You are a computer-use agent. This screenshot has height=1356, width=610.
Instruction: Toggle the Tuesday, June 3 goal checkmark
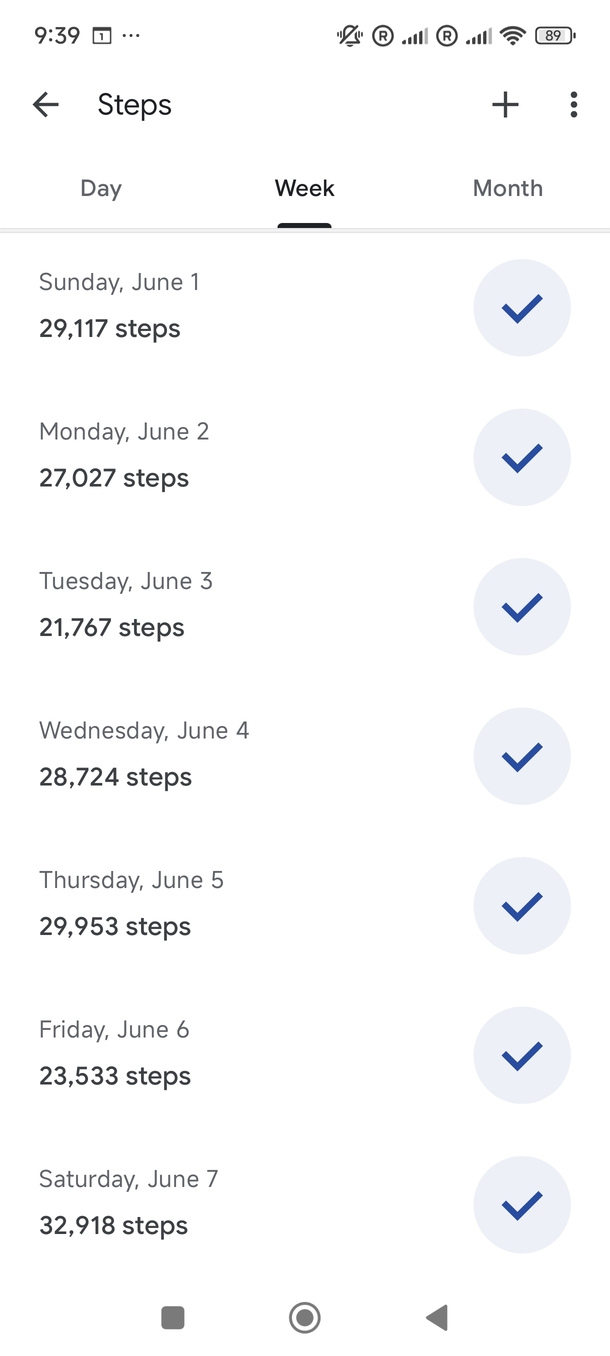pyautogui.click(x=521, y=607)
